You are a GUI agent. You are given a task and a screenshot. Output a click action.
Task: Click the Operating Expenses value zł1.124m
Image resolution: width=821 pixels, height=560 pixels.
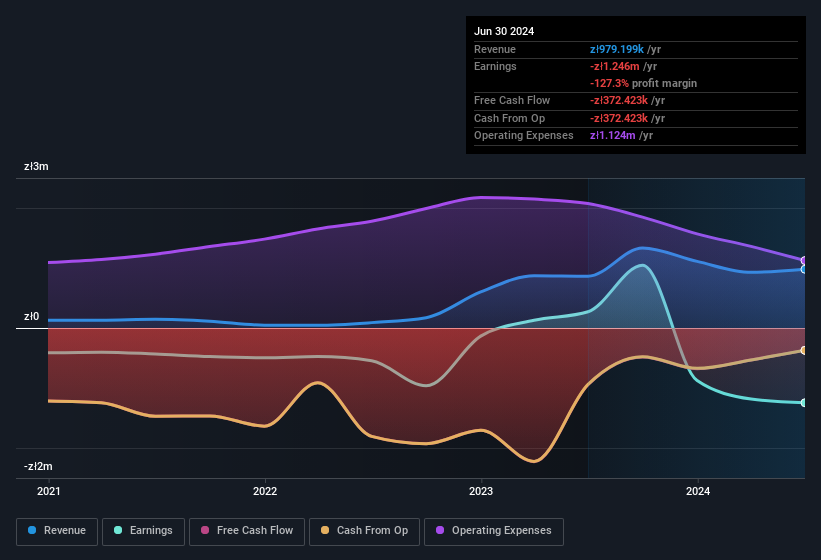613,136
